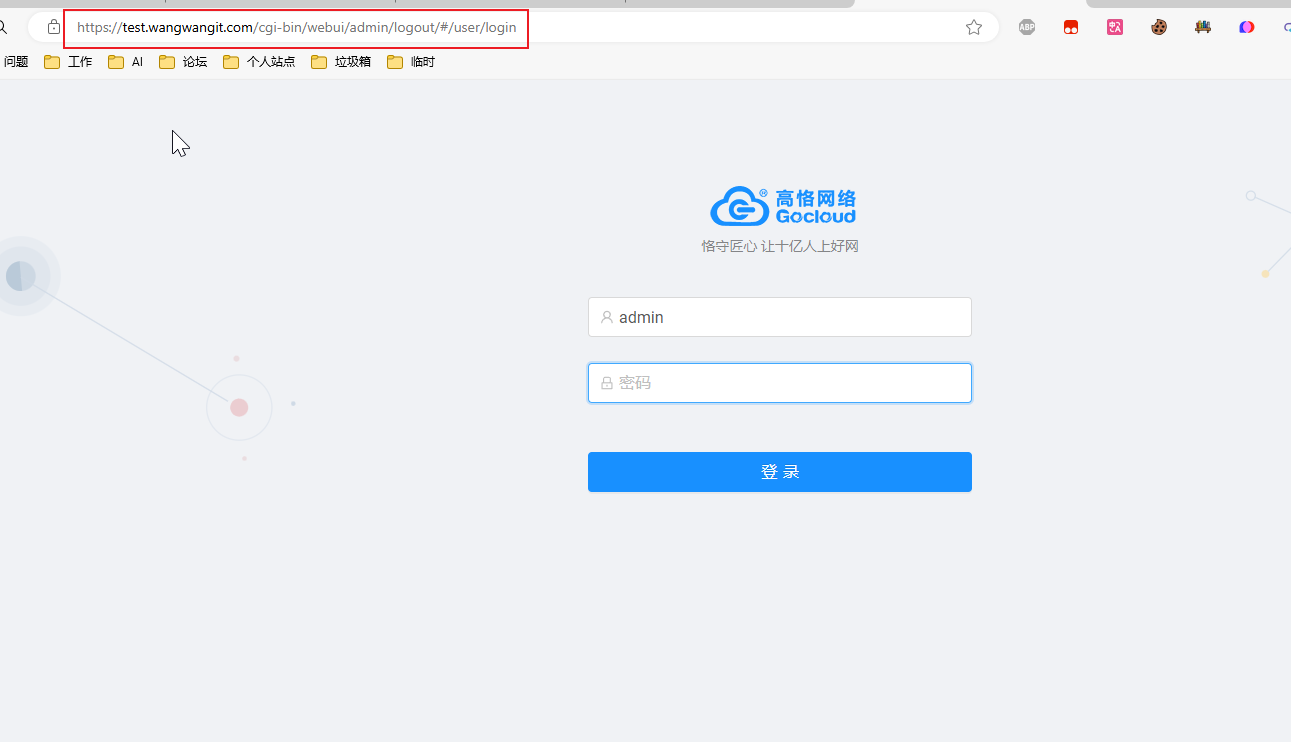This screenshot has height=742, width=1291.
Task: Open the cookie extension icon
Action: [1159, 28]
